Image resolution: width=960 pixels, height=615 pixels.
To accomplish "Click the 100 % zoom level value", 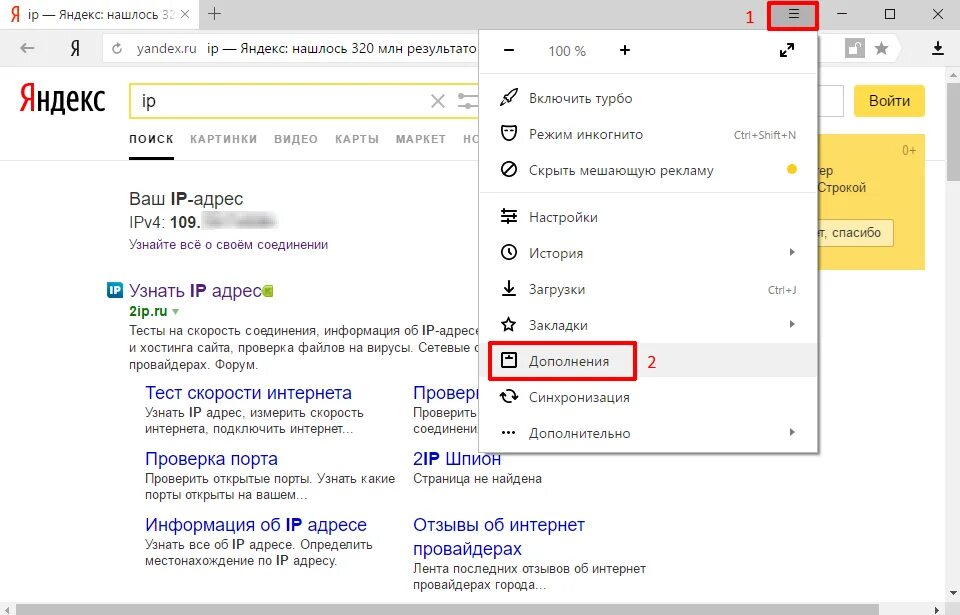I will [x=567, y=51].
